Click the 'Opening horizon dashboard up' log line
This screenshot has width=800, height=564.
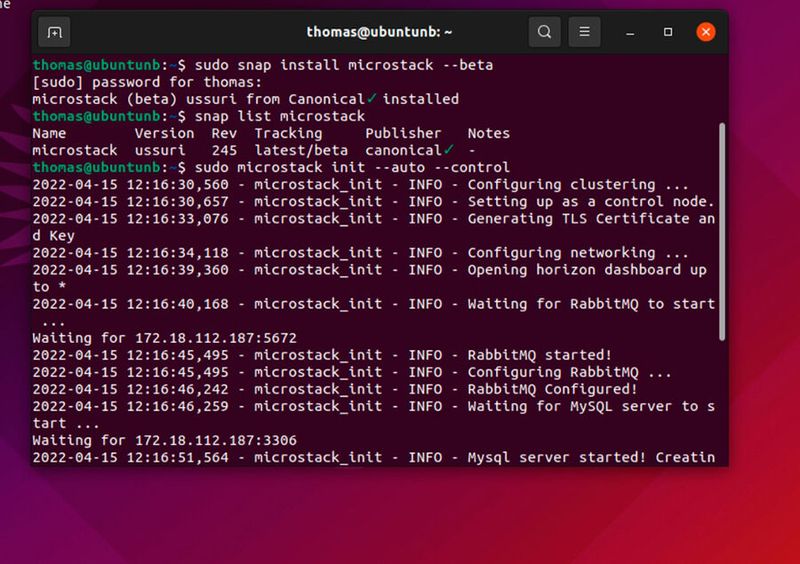click(x=369, y=270)
